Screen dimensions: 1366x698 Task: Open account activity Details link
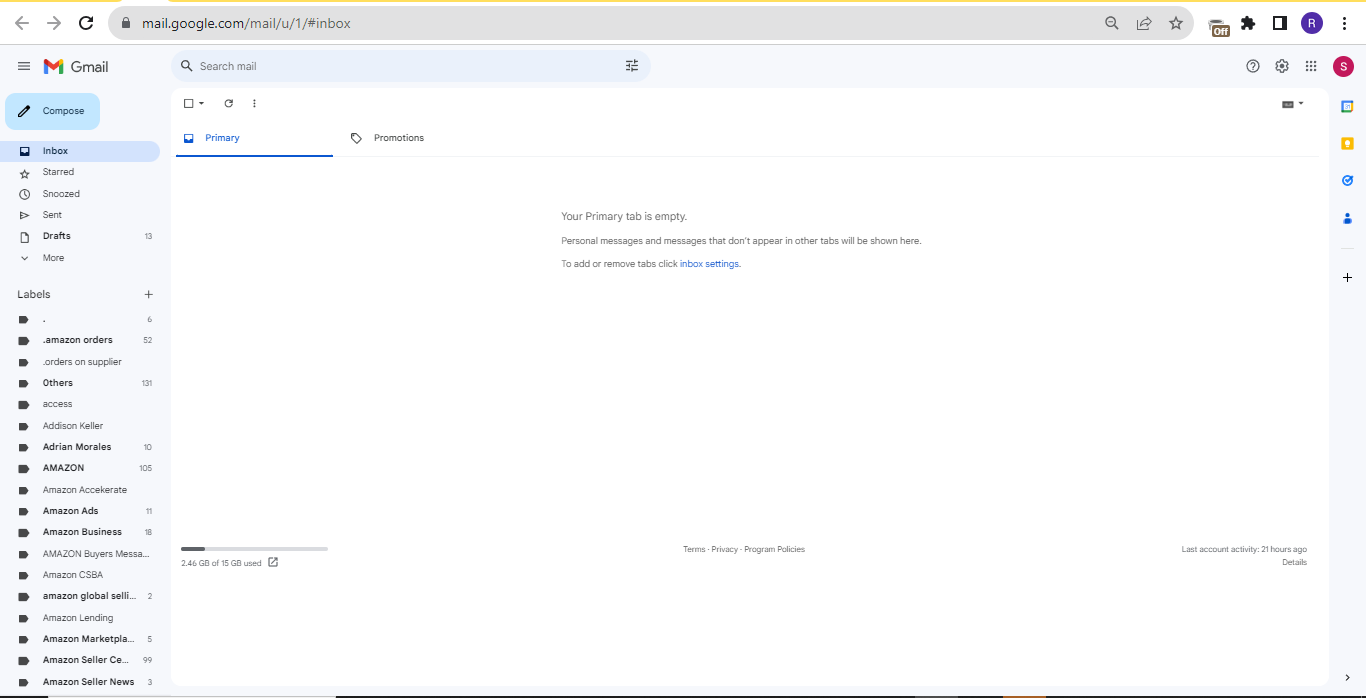tap(1294, 562)
